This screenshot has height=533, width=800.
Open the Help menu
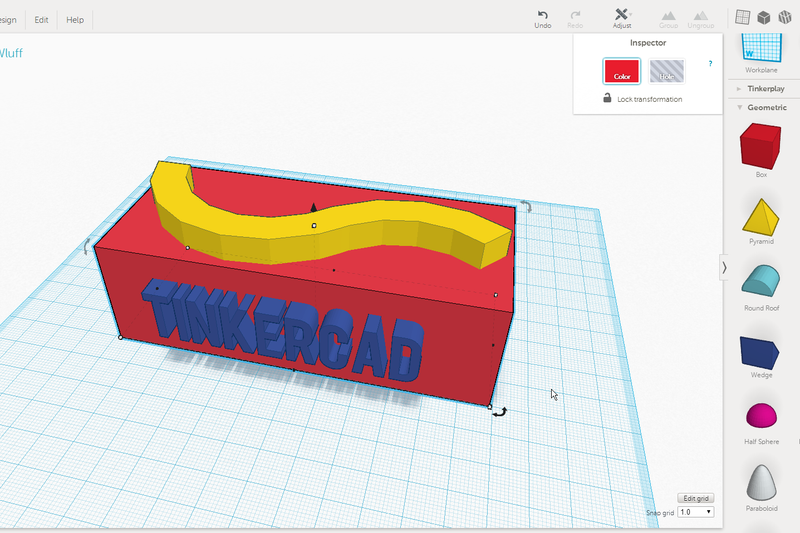pyautogui.click(x=75, y=20)
